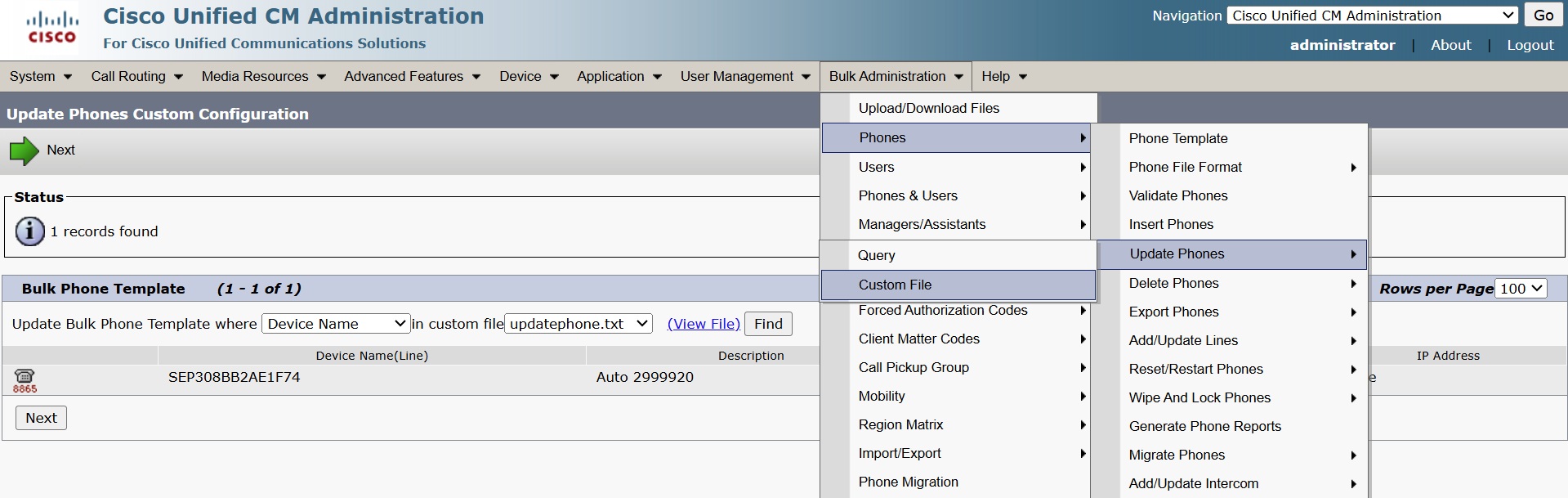
Task: Click the SEP308BB2AE1F74 device name
Action: click(234, 377)
